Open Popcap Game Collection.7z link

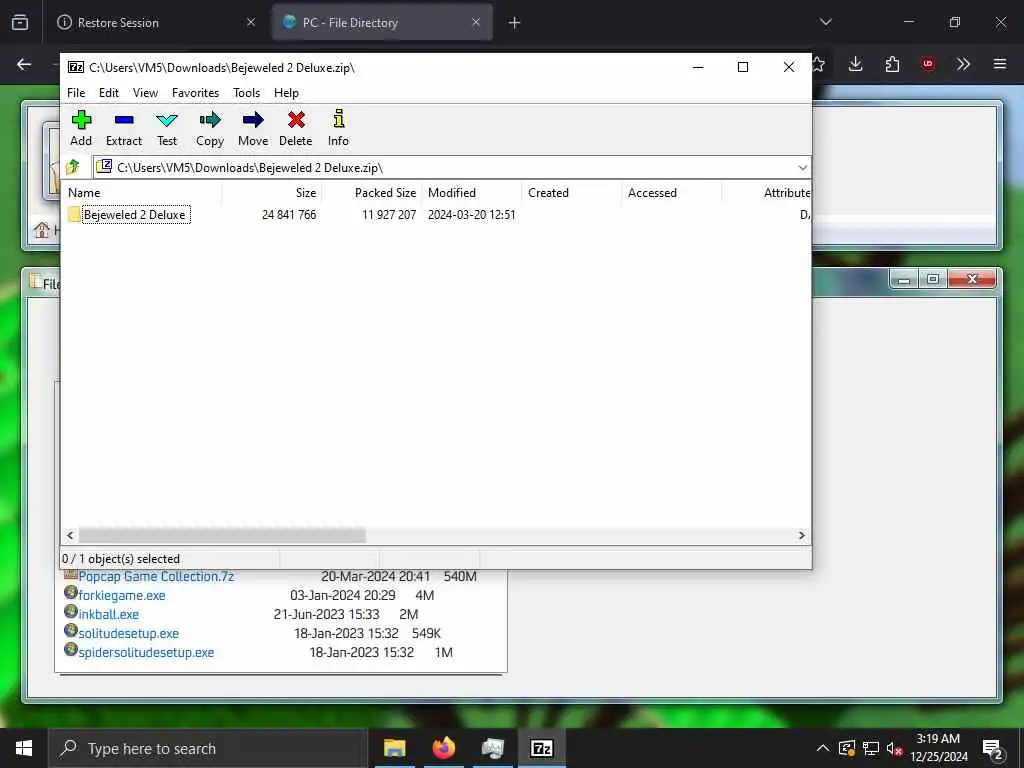(156, 577)
